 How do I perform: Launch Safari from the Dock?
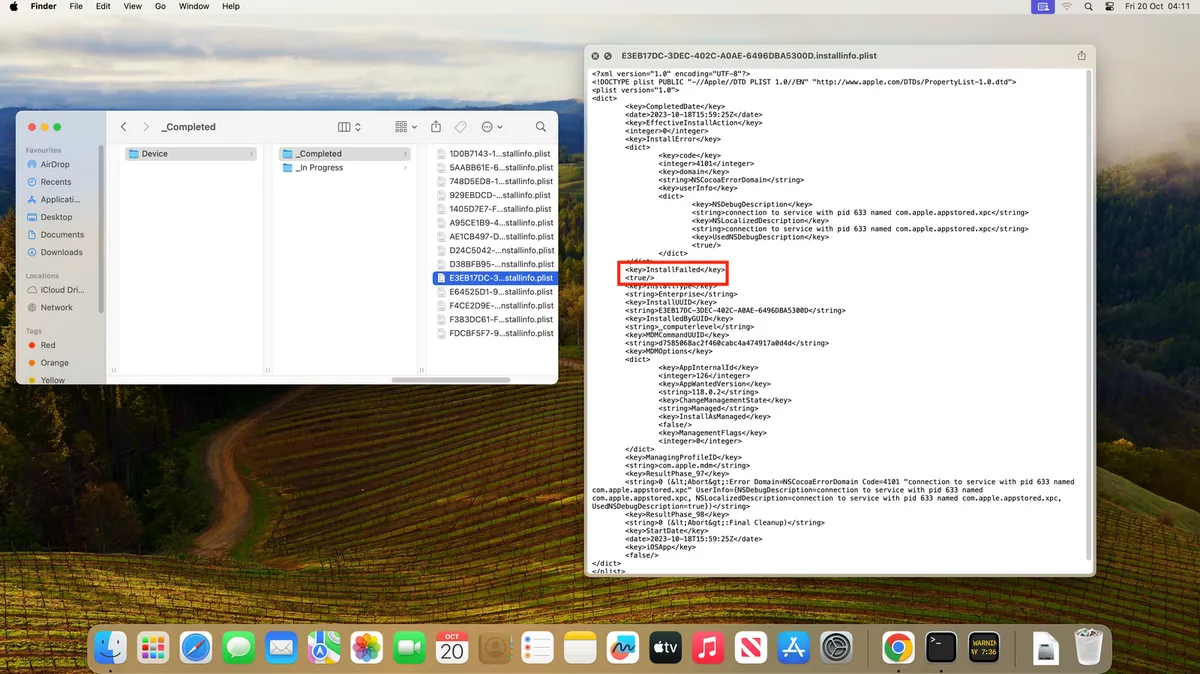(x=196, y=648)
